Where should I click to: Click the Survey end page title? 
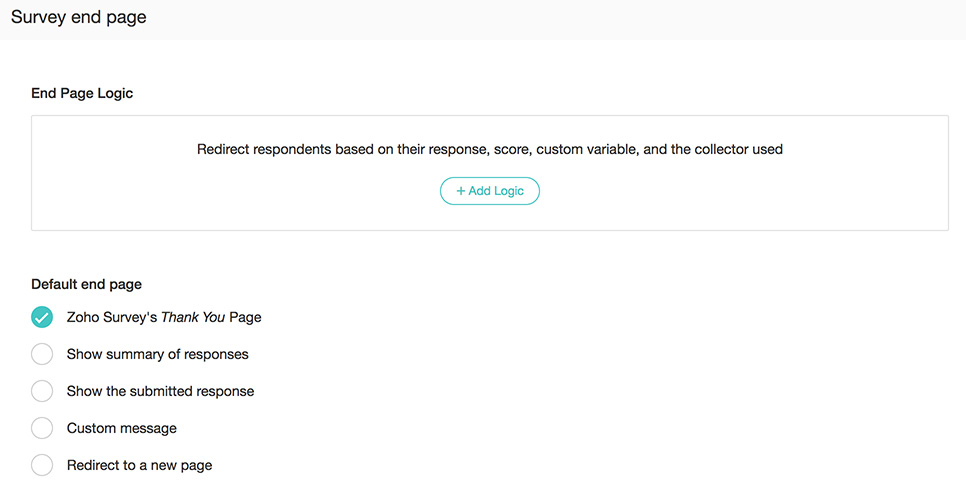tap(79, 17)
